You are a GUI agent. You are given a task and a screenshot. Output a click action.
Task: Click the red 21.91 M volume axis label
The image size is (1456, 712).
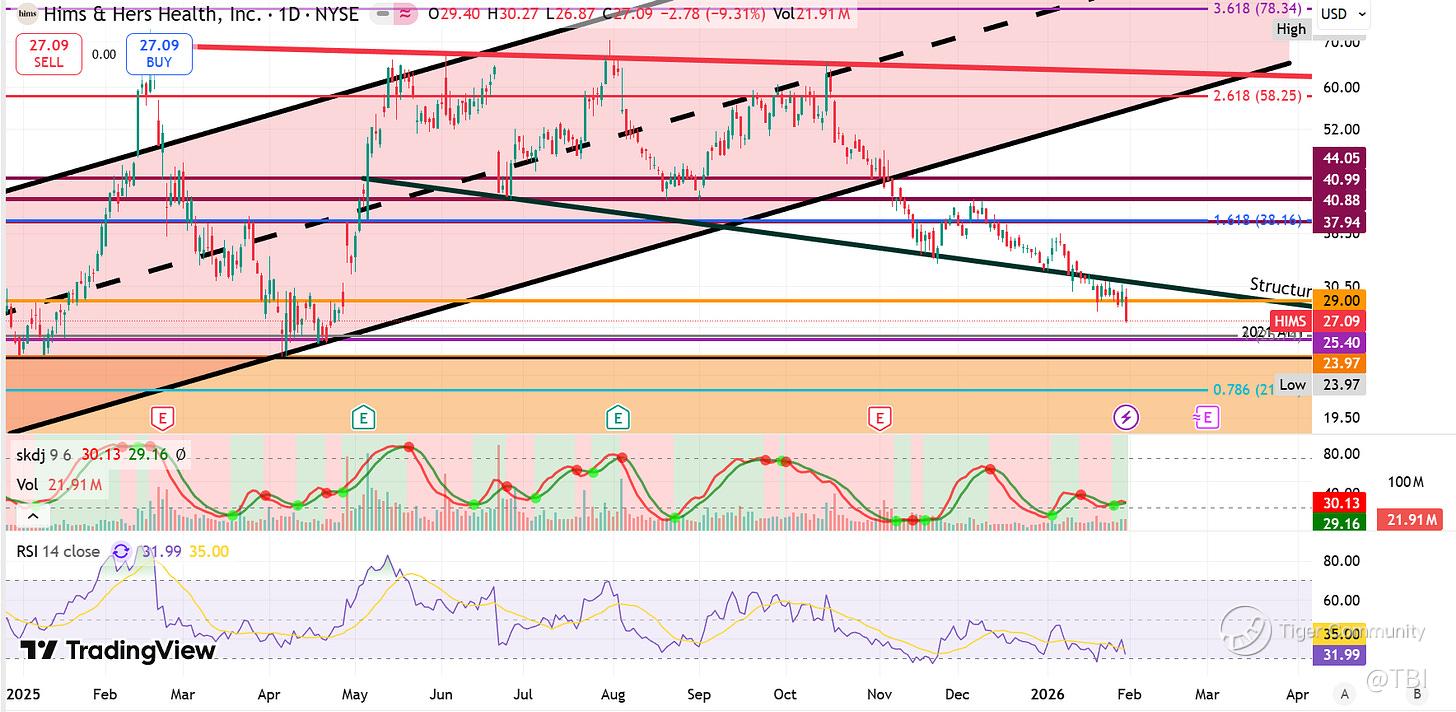click(1408, 519)
